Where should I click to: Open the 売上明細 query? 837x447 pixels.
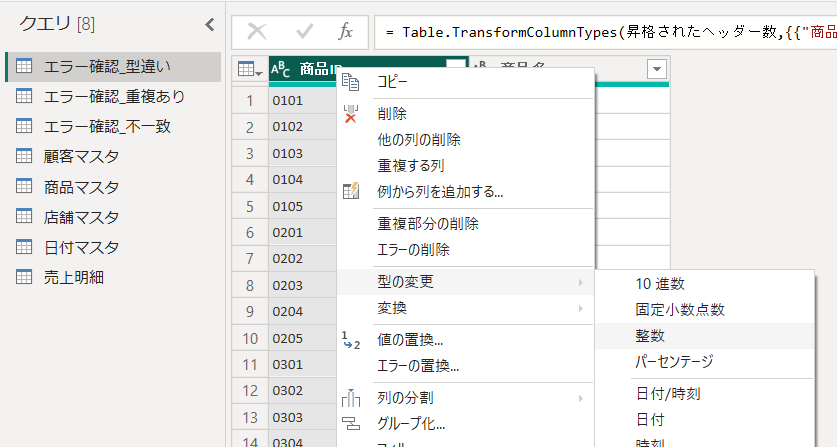113,277
